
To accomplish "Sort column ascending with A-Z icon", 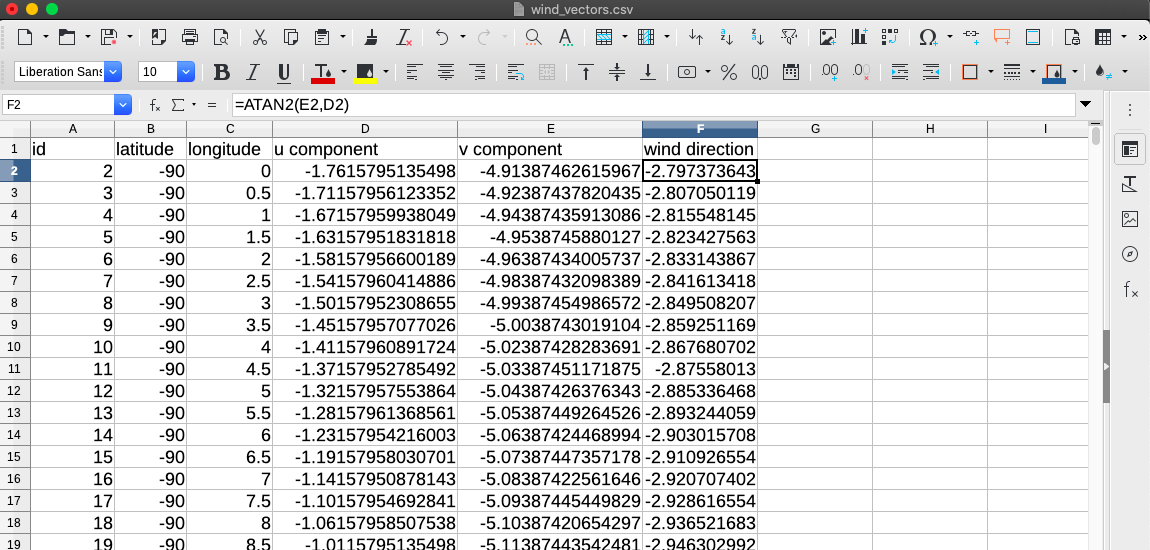I will 727,38.
